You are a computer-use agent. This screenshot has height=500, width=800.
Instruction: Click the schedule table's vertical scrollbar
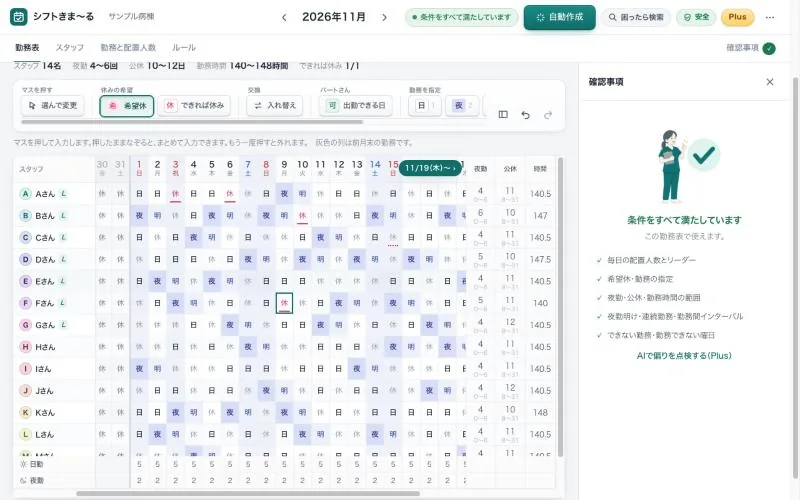[x=560, y=306]
